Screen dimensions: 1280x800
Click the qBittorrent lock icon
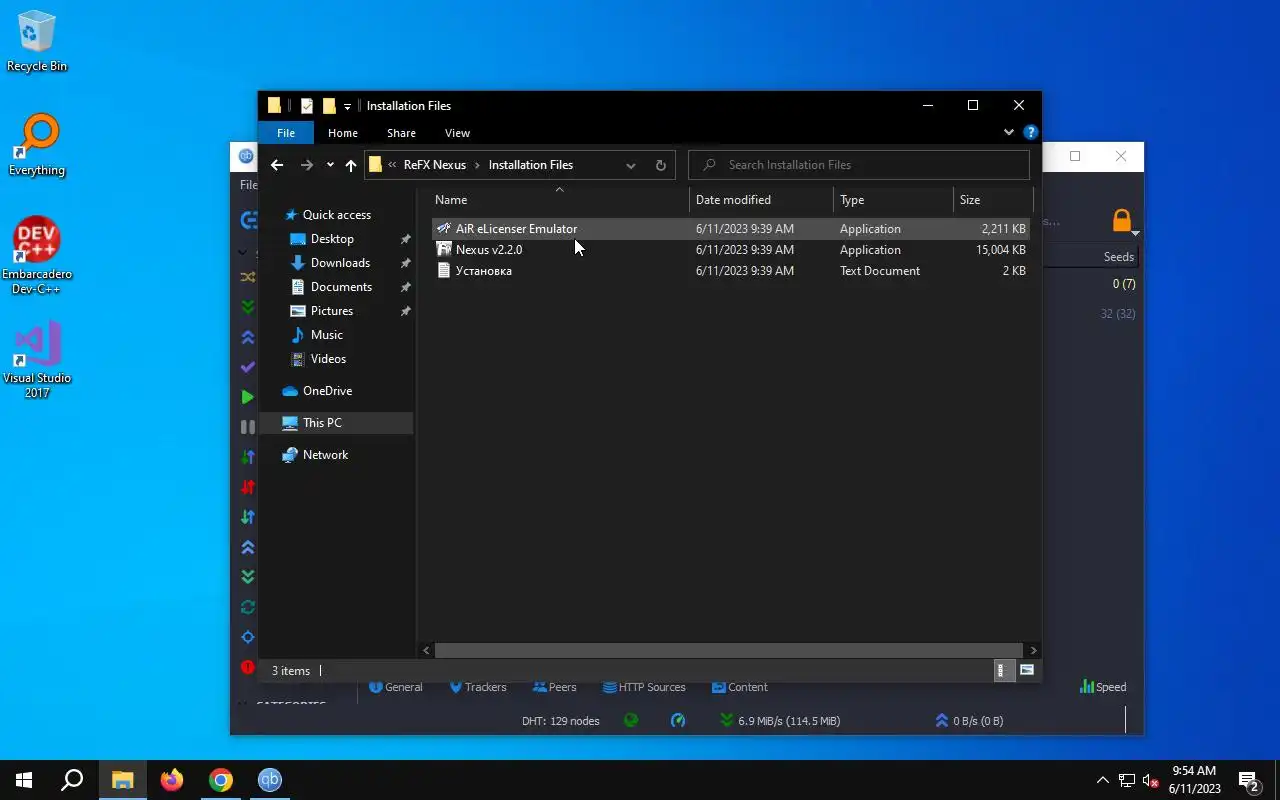point(1122,220)
